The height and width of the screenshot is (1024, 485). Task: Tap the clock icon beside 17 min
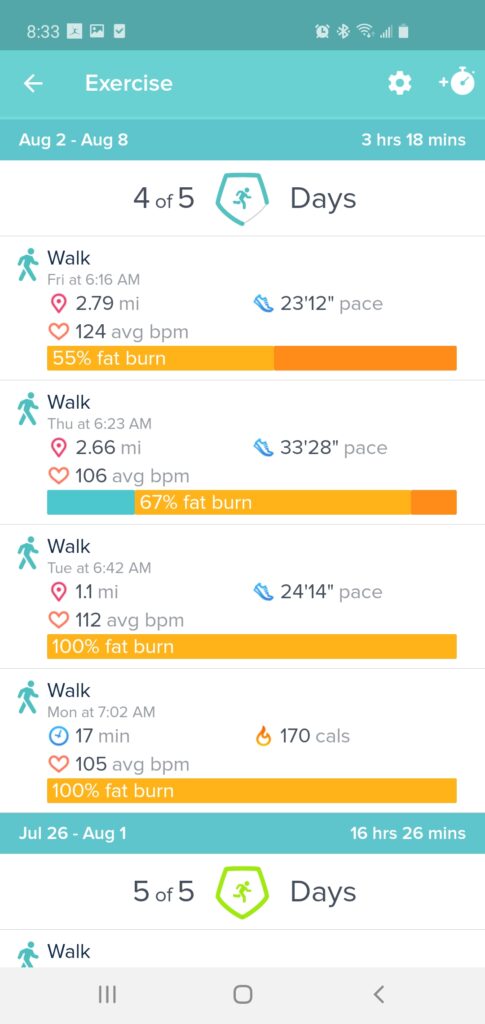59,736
